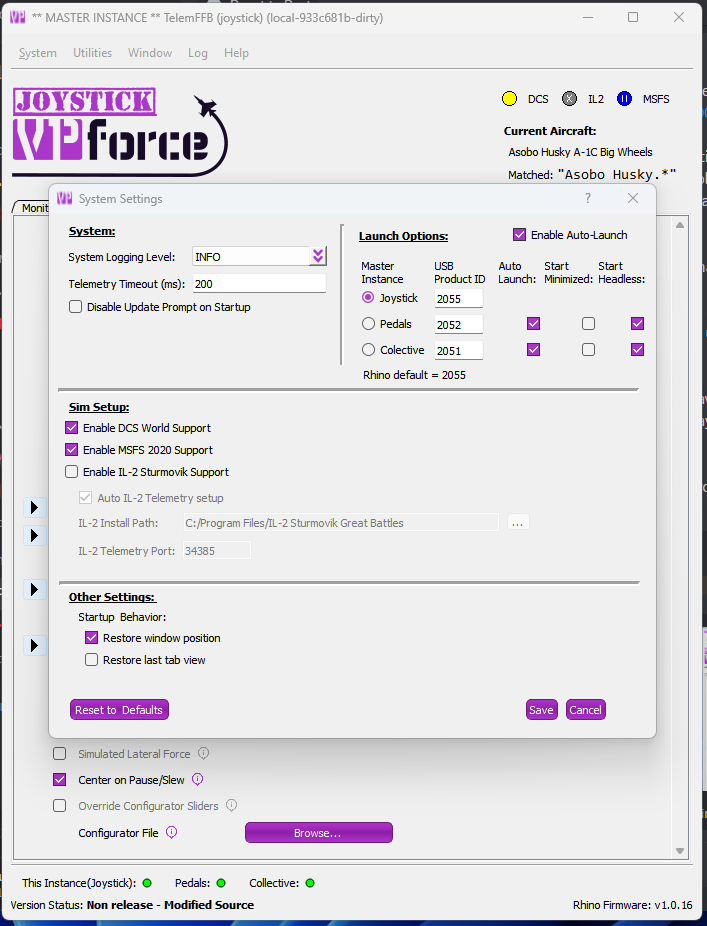The height and width of the screenshot is (926, 707).
Task: Toggle Start Minimized for Pedals
Action: point(588,324)
